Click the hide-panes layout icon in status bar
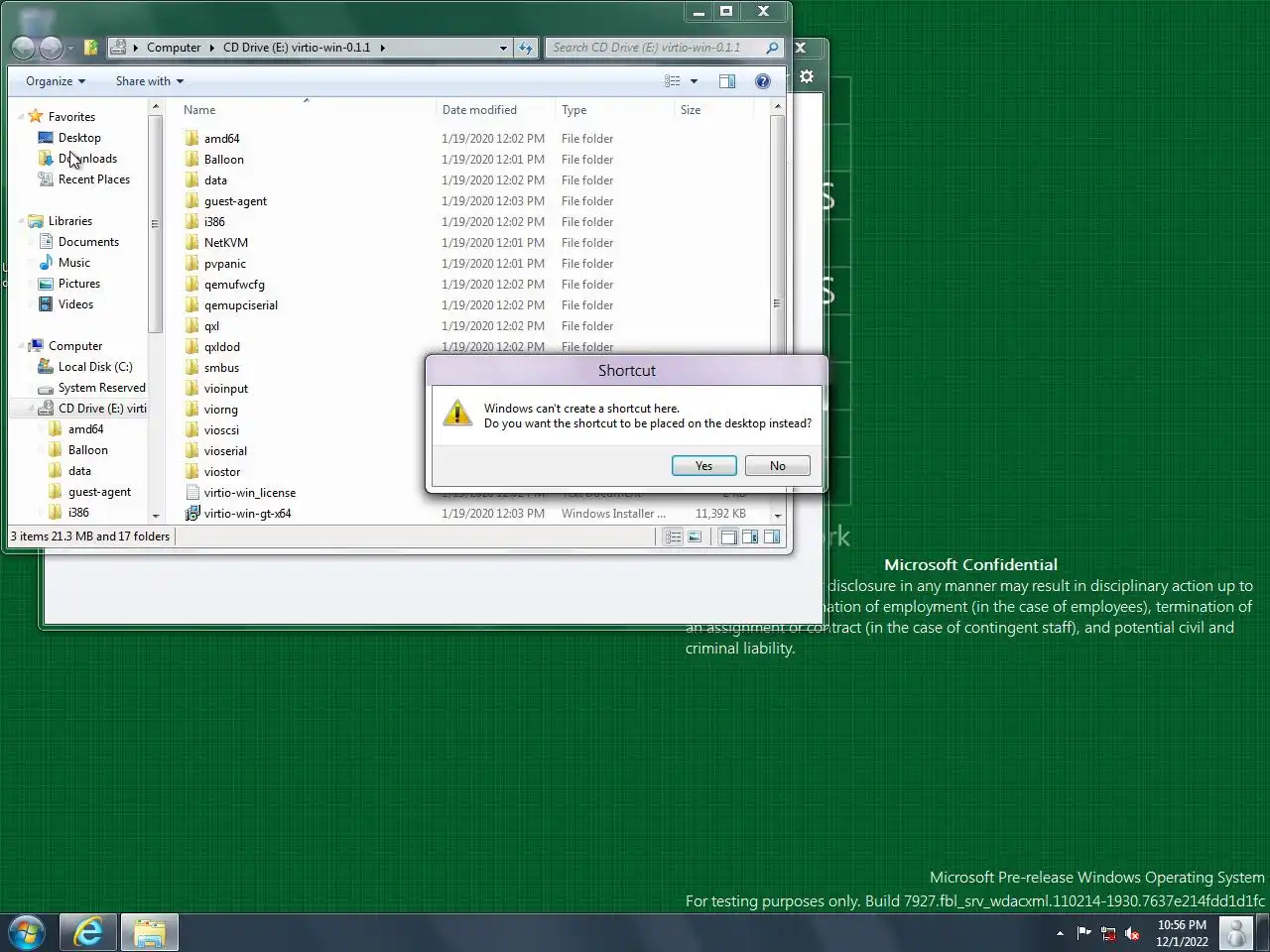The height and width of the screenshot is (952, 1270). pyautogui.click(x=728, y=536)
